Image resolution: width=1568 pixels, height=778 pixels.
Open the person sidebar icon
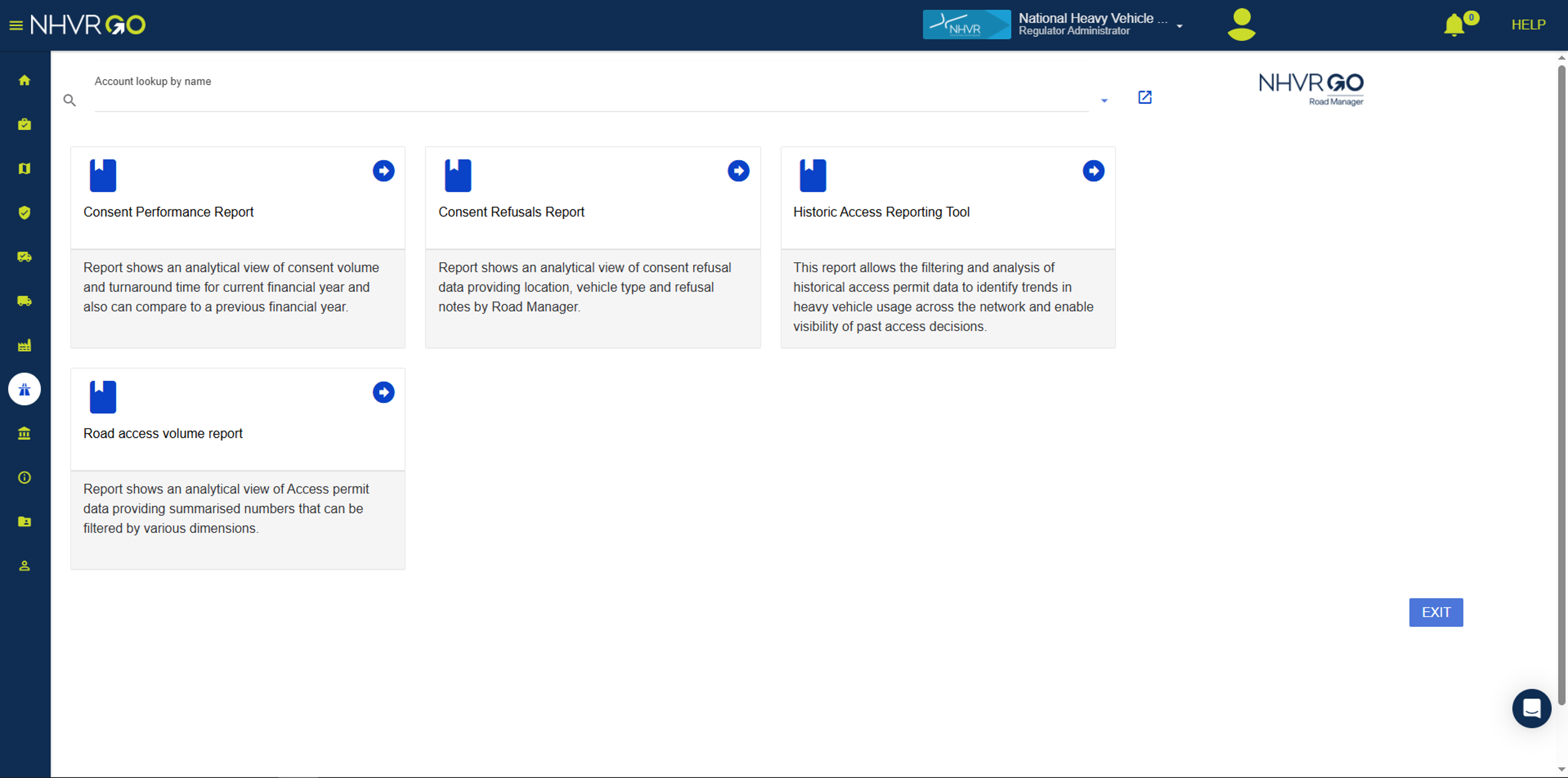click(24, 566)
